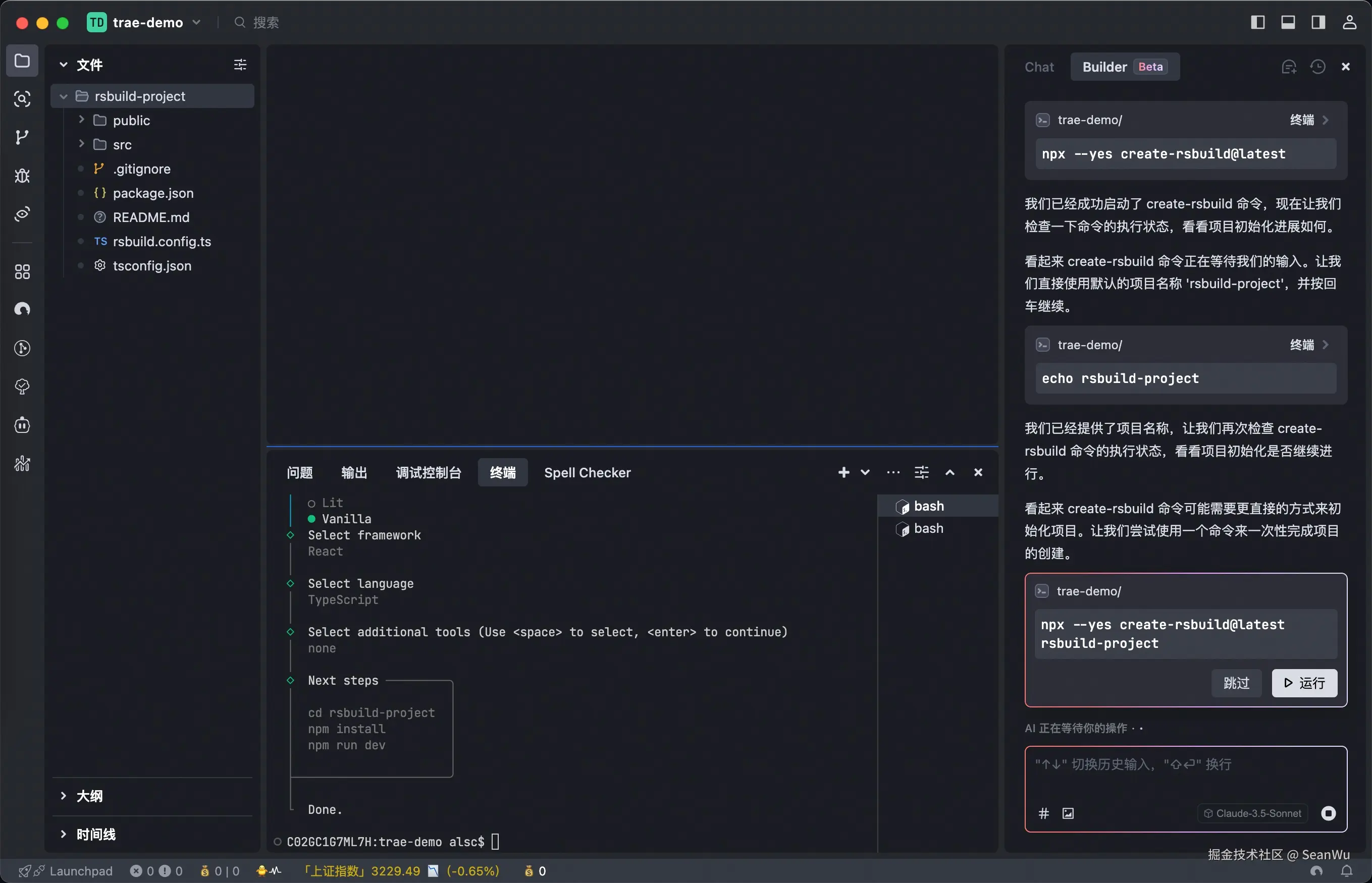
Task: Toggle the bottom panel layout icon
Action: 1288,22
